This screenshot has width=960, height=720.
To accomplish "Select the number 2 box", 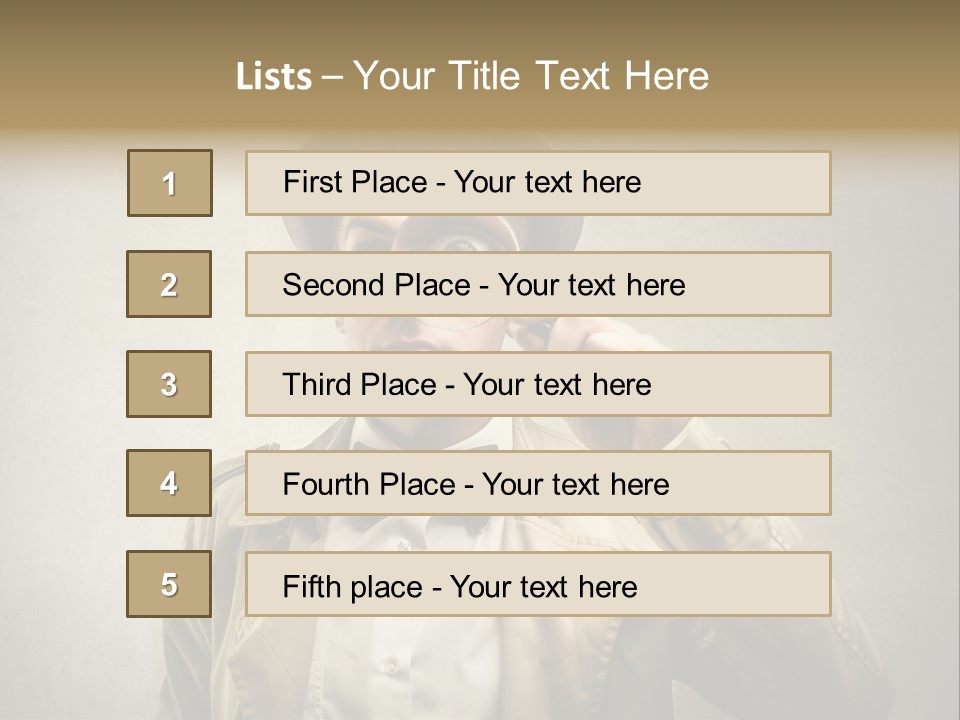I will (x=169, y=284).
